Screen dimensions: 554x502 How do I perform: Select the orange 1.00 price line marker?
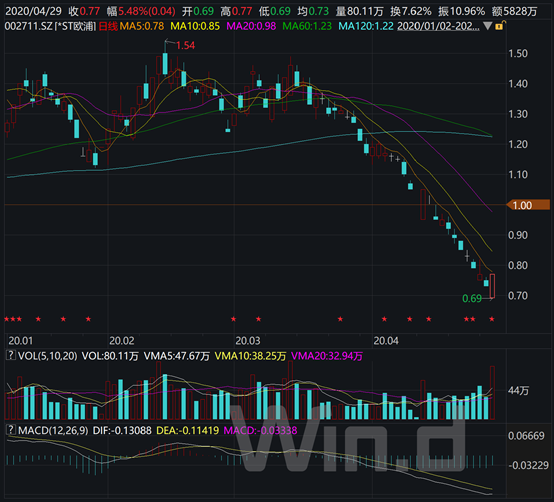pos(528,205)
